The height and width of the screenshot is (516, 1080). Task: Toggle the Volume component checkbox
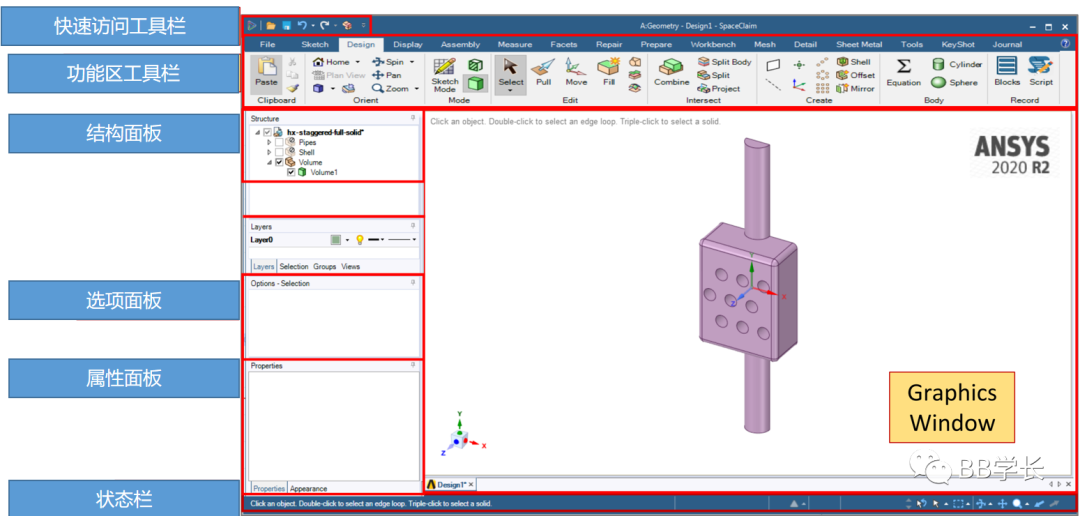(x=278, y=162)
